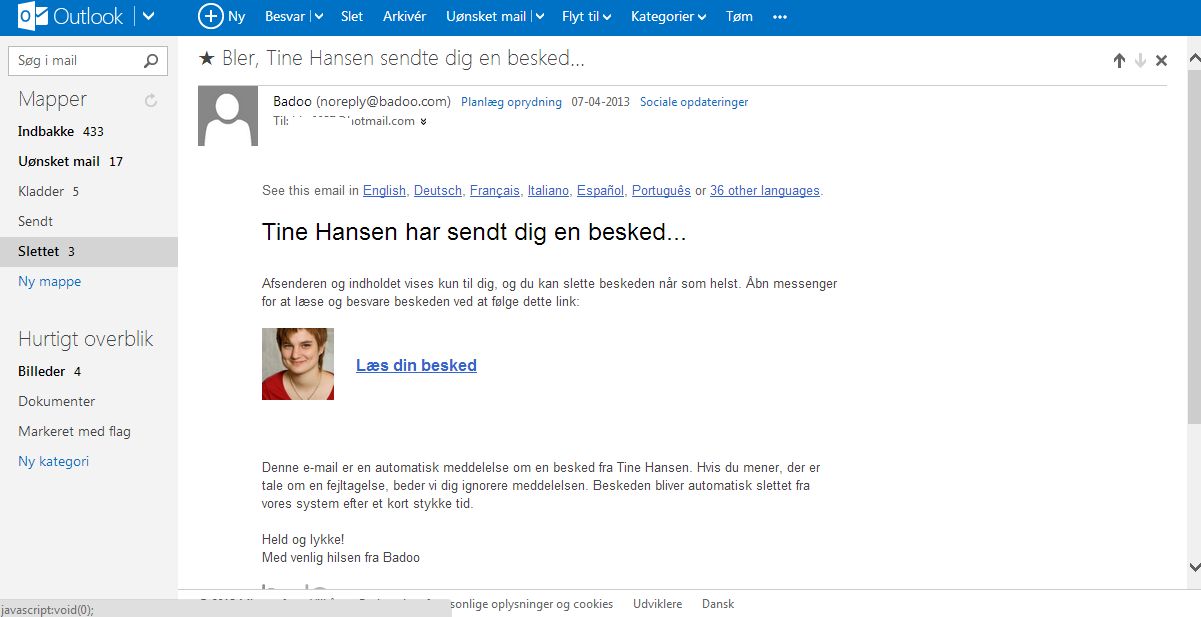Select the Slettet folder
Screen dimensions: 1201x617
click(x=89, y=251)
